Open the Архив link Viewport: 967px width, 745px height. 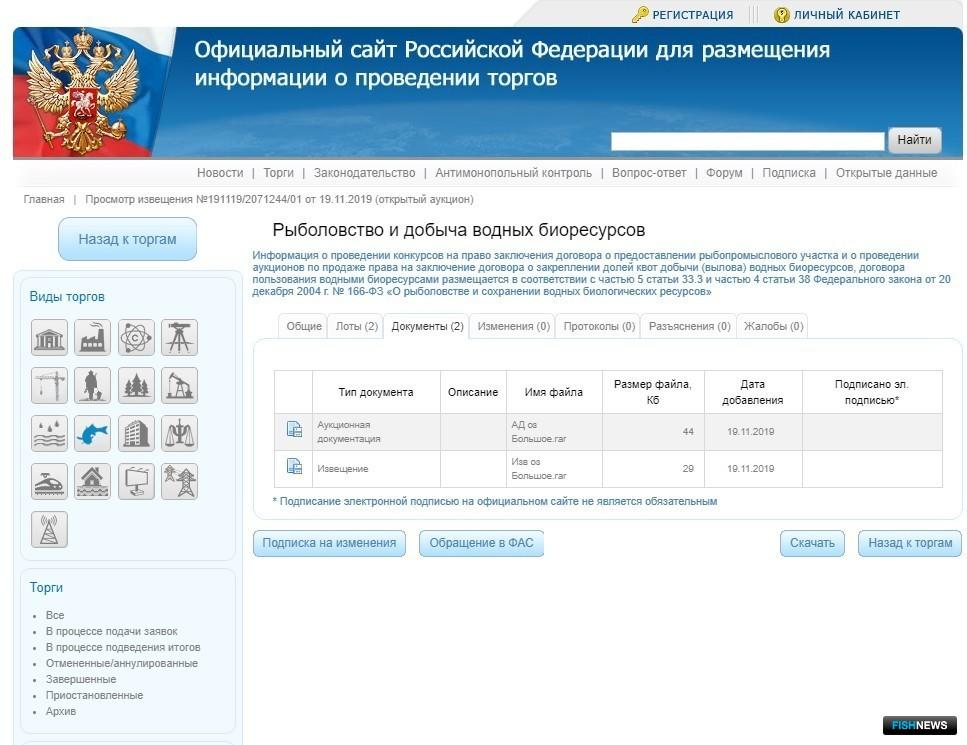click(61, 711)
